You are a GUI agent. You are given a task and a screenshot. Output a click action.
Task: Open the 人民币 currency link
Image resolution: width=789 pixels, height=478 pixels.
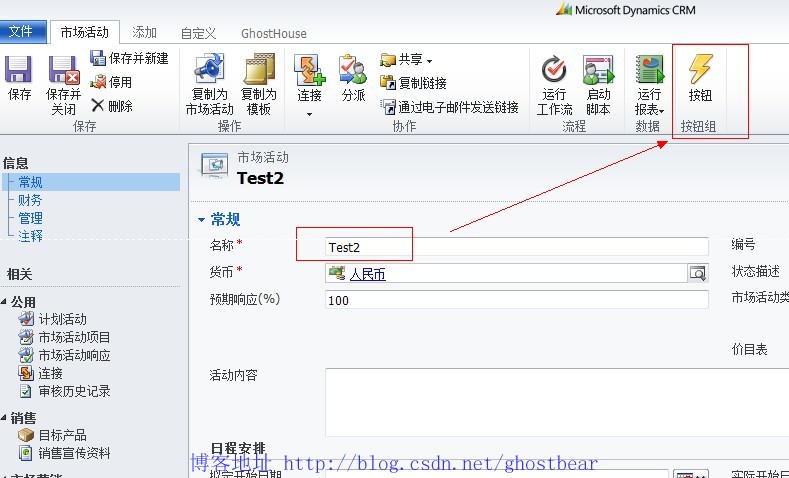click(x=367, y=274)
